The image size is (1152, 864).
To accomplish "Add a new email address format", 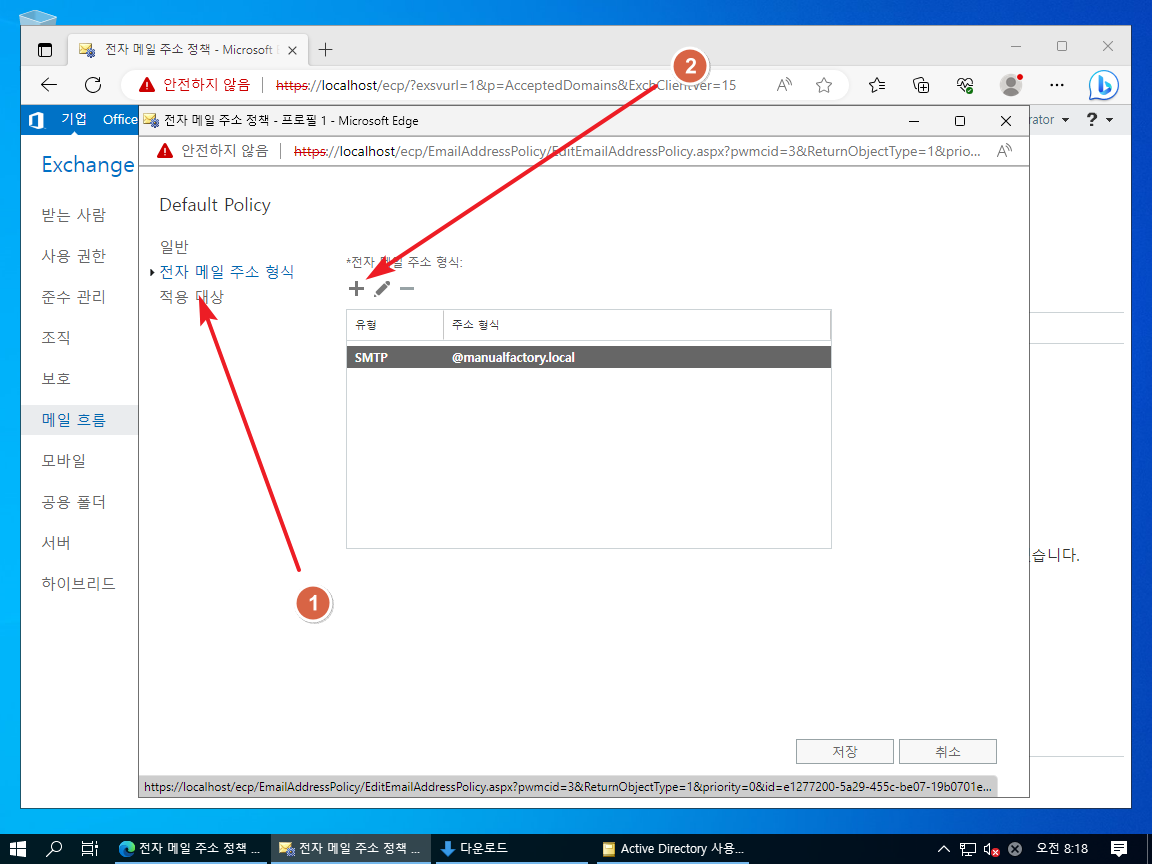I will point(356,289).
